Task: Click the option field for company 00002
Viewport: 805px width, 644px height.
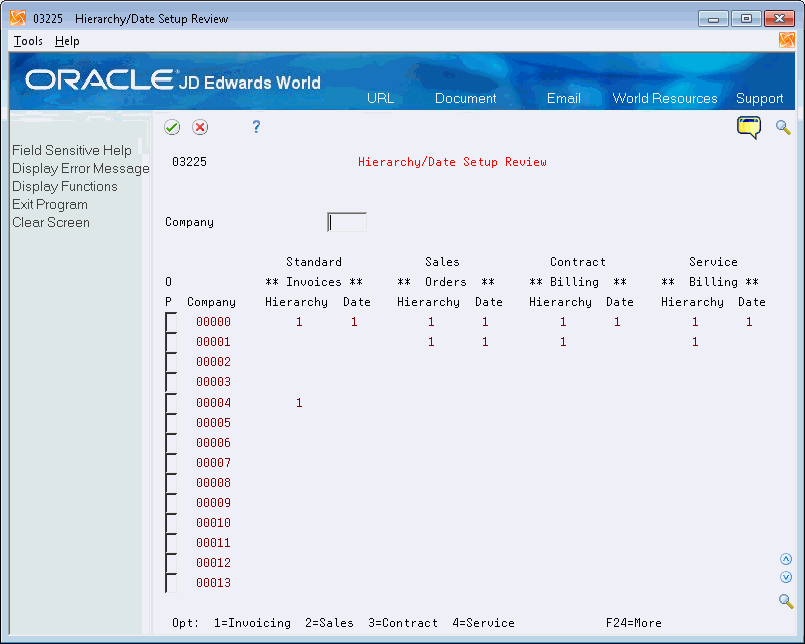Action: pos(171,362)
